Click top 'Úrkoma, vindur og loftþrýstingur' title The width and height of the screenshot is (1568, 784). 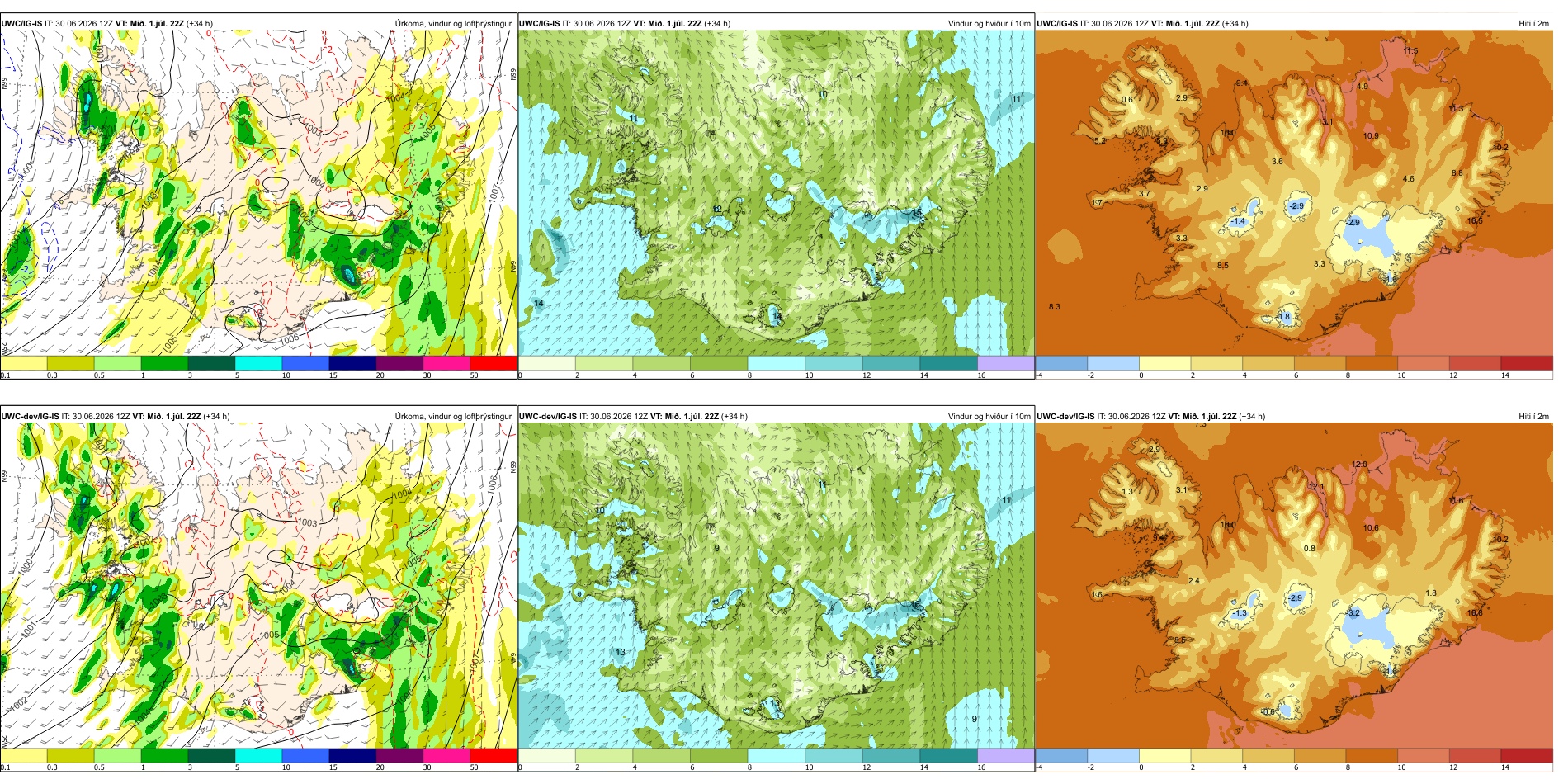click(x=453, y=24)
